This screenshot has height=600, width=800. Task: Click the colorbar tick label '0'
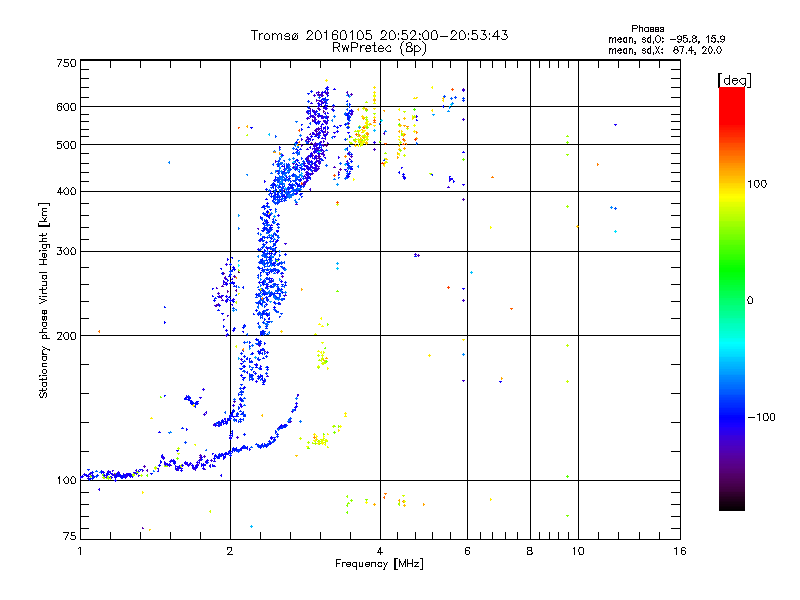pos(750,301)
